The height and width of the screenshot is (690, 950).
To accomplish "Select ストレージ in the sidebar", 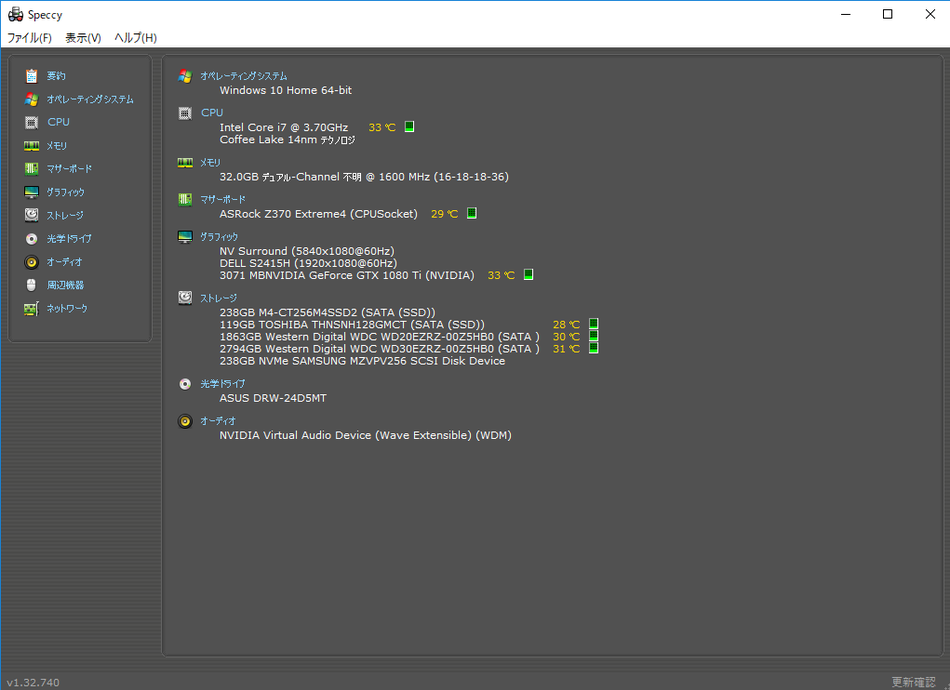I will coord(65,215).
